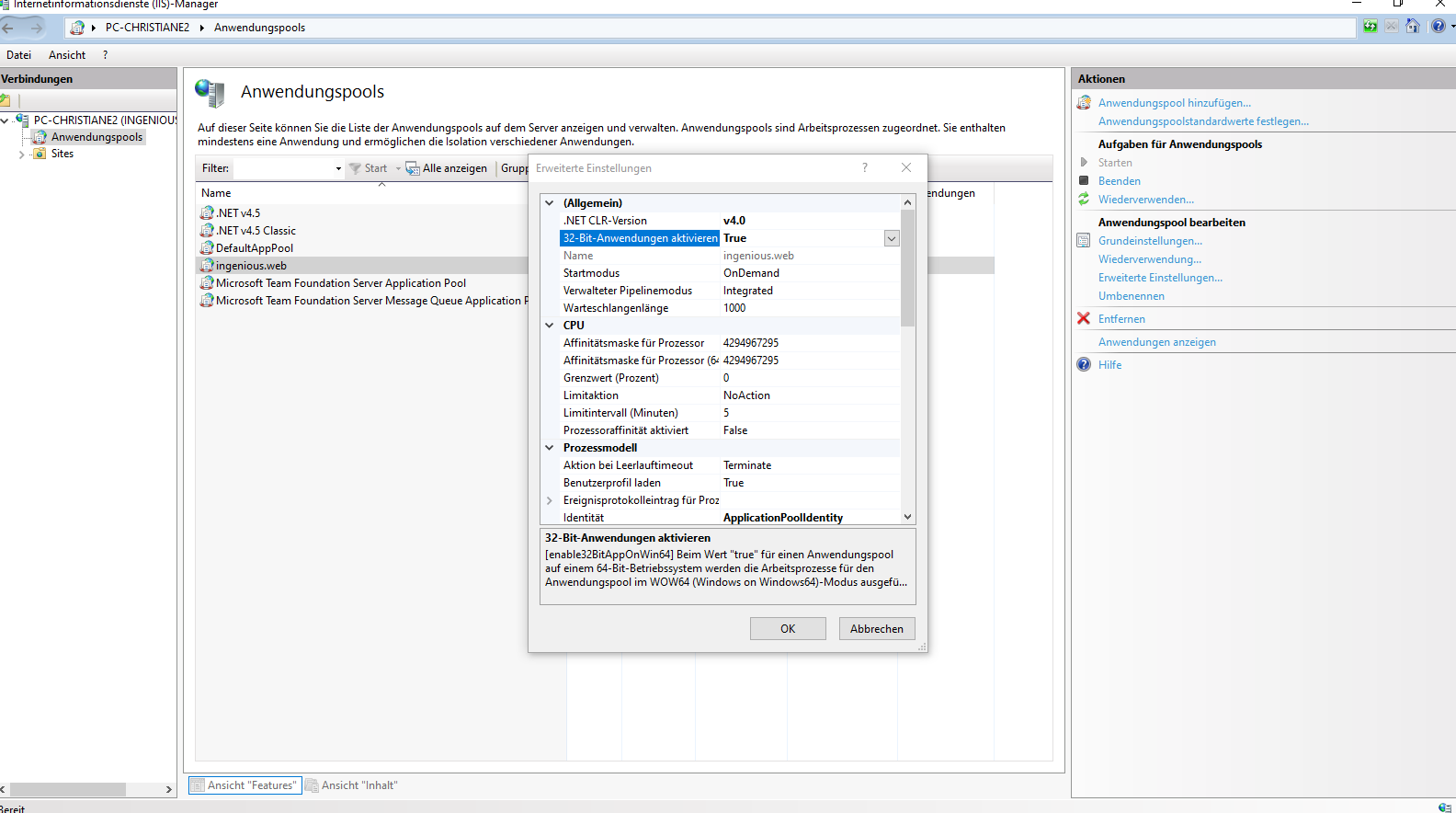Click the Anwendungspools tree node icon
Screen dimensions: 1456x813
coord(40,137)
